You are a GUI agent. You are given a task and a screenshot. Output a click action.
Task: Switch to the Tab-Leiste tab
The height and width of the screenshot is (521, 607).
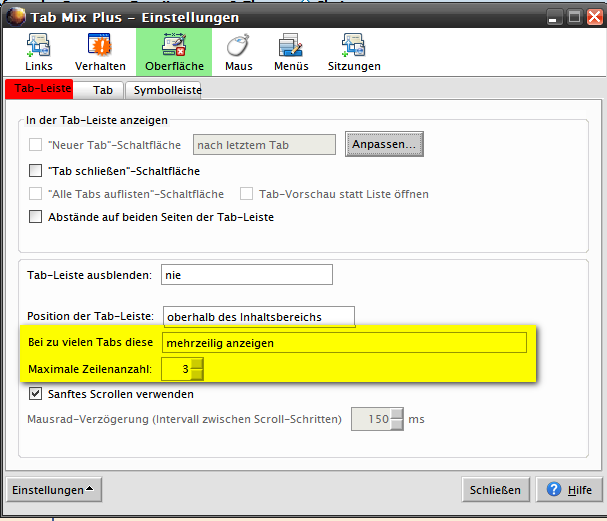point(39,89)
